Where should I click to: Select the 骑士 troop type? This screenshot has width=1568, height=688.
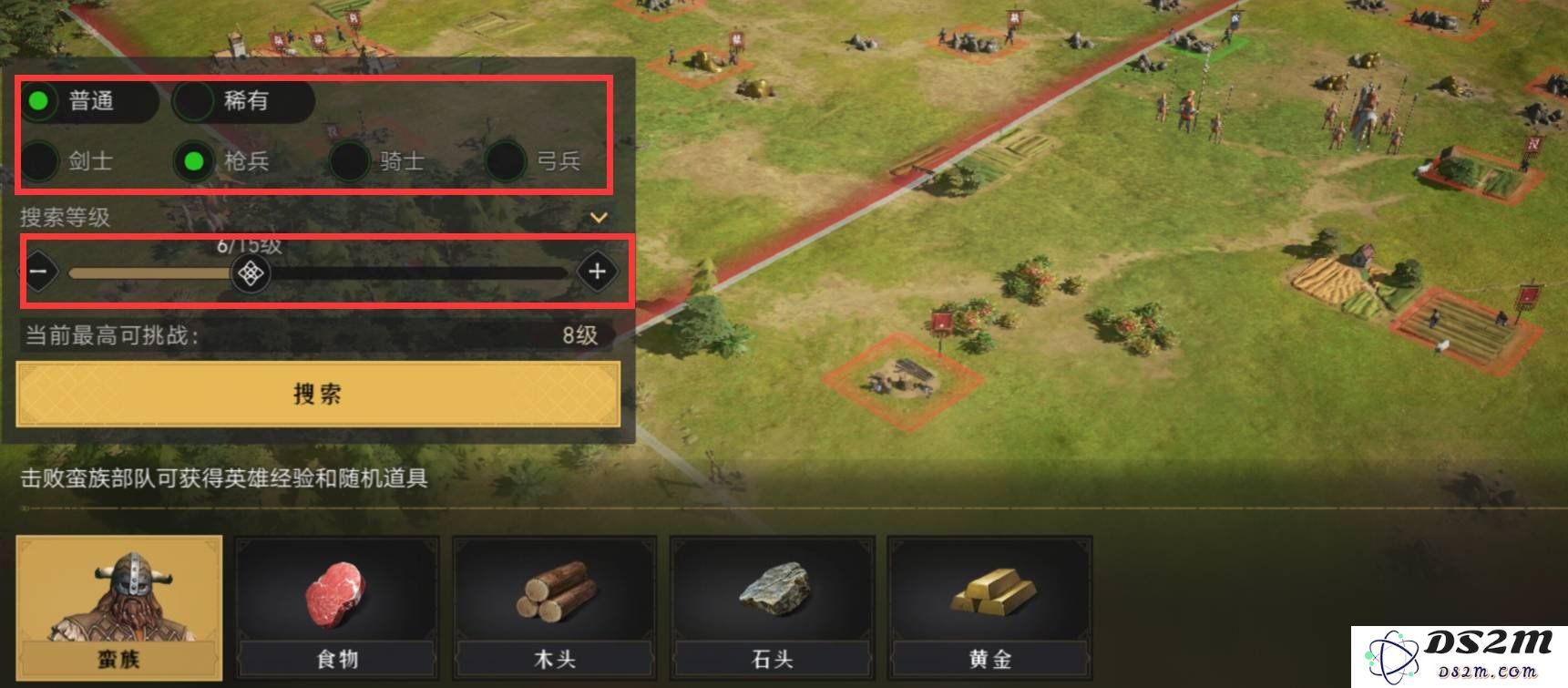378,161
